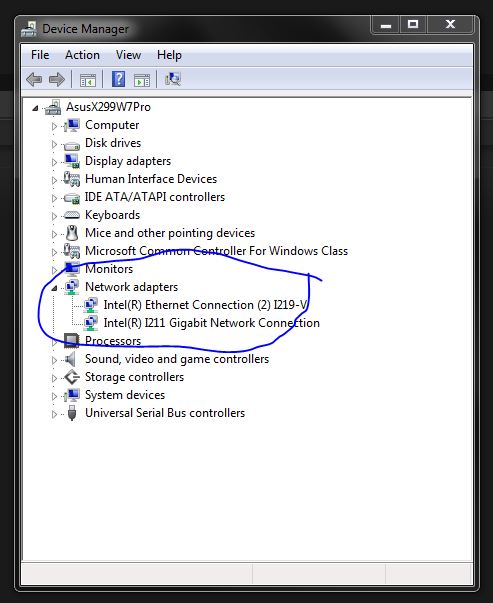Expand the Disk drives category
Image resolution: width=493 pixels, height=603 pixels.
(54, 144)
